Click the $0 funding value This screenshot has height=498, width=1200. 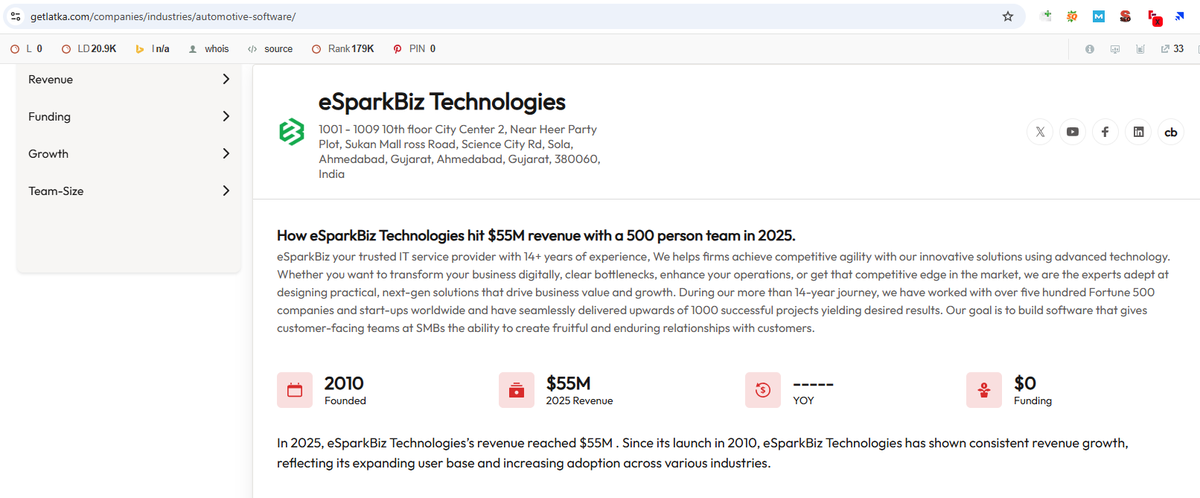click(x=1025, y=383)
